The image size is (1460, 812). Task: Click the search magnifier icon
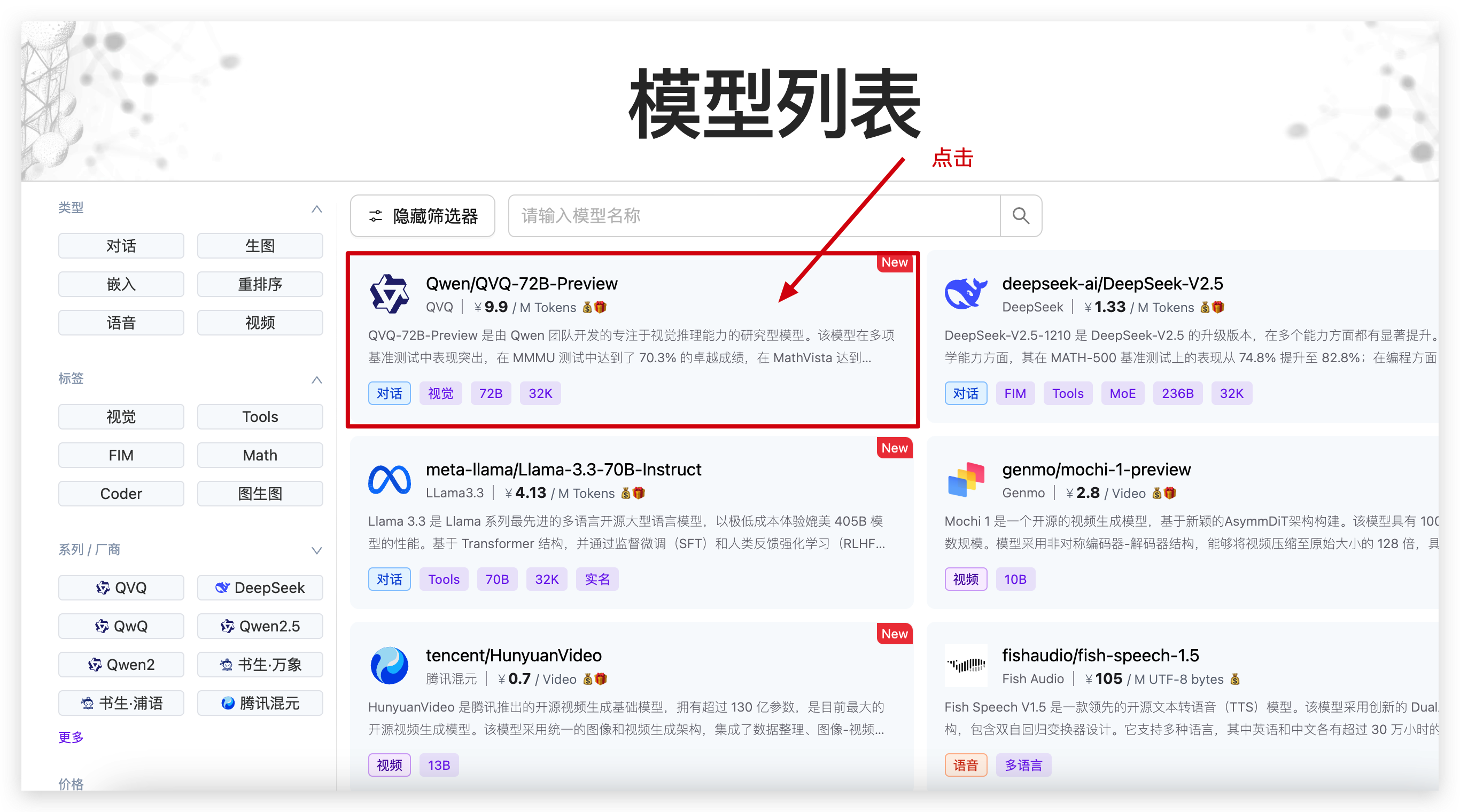click(1021, 215)
